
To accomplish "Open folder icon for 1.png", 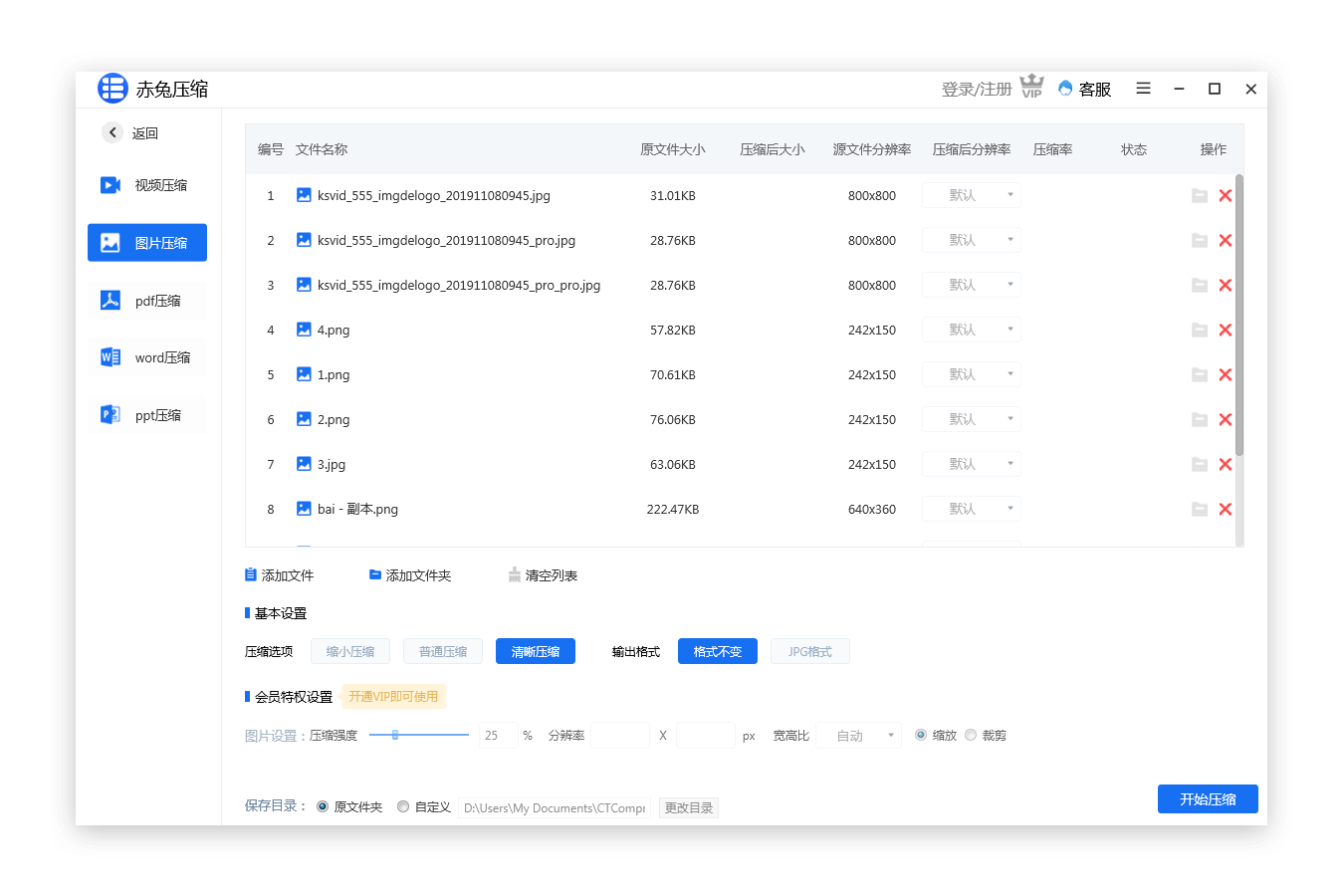I will pyautogui.click(x=1200, y=375).
